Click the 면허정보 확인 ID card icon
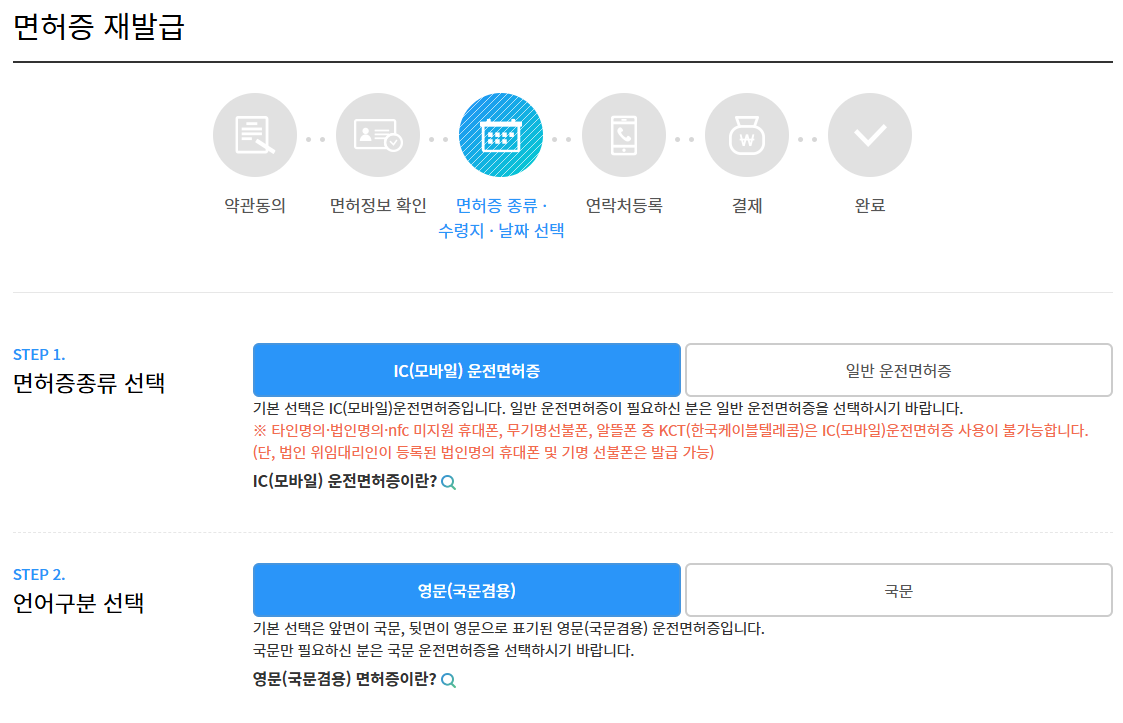1123x723 pixels. 378,134
